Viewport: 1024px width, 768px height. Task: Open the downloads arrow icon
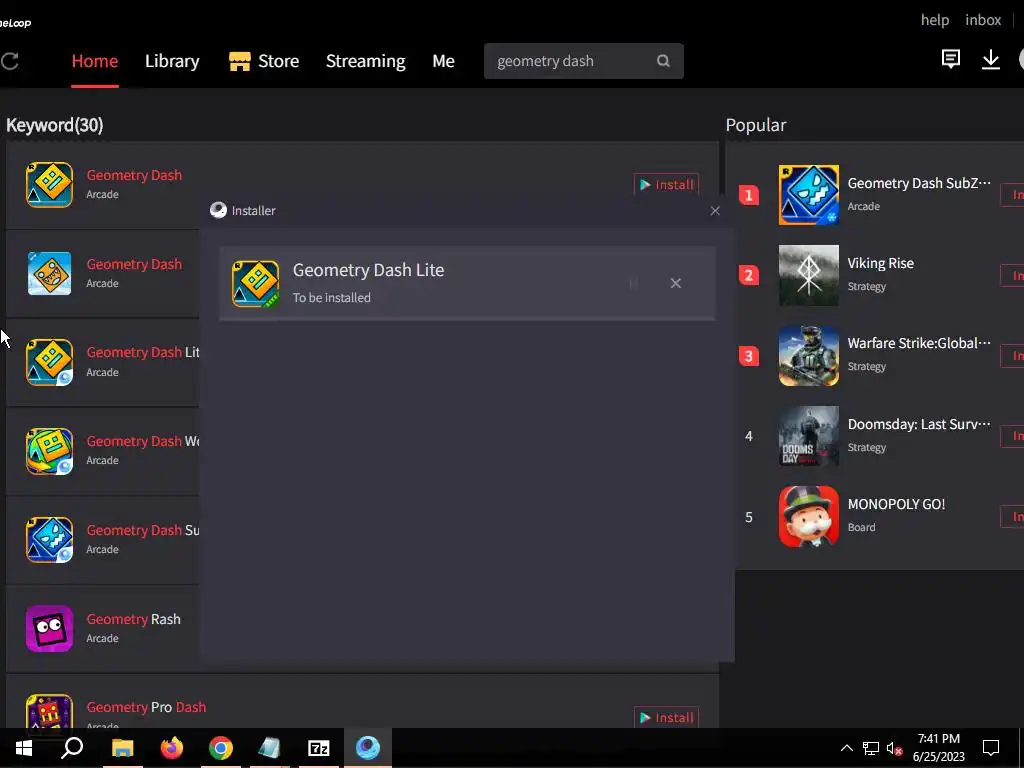[990, 59]
